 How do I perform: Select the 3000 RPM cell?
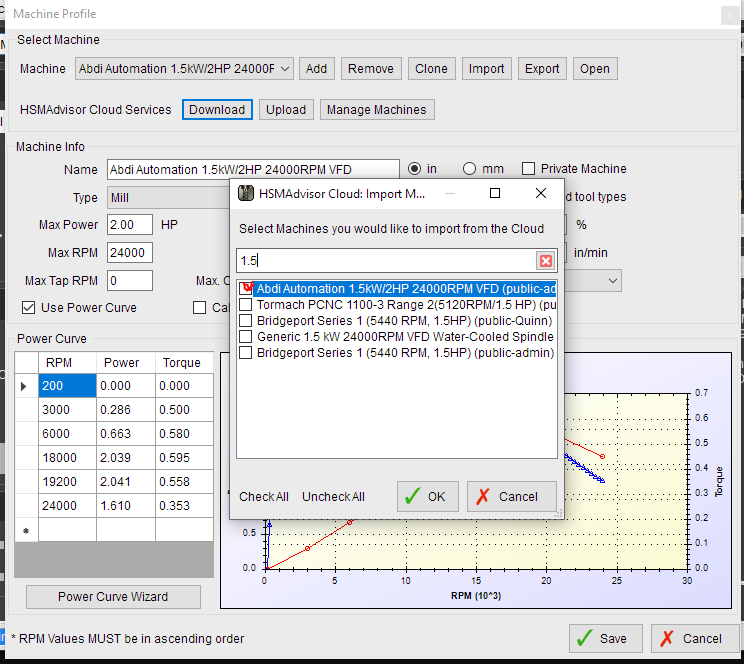pyautogui.click(x=67, y=410)
